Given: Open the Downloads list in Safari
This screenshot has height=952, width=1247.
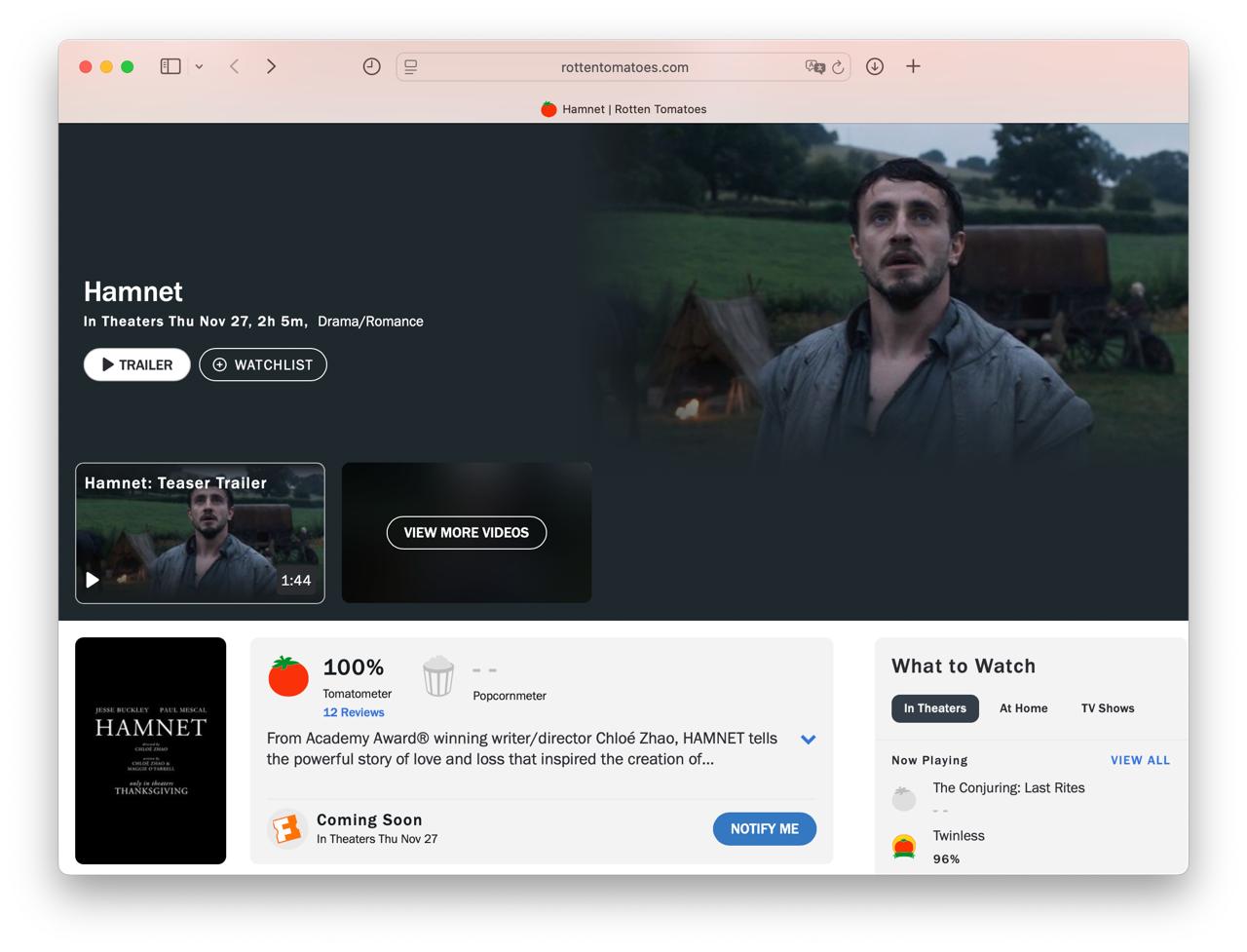Looking at the screenshot, I should coord(874,66).
